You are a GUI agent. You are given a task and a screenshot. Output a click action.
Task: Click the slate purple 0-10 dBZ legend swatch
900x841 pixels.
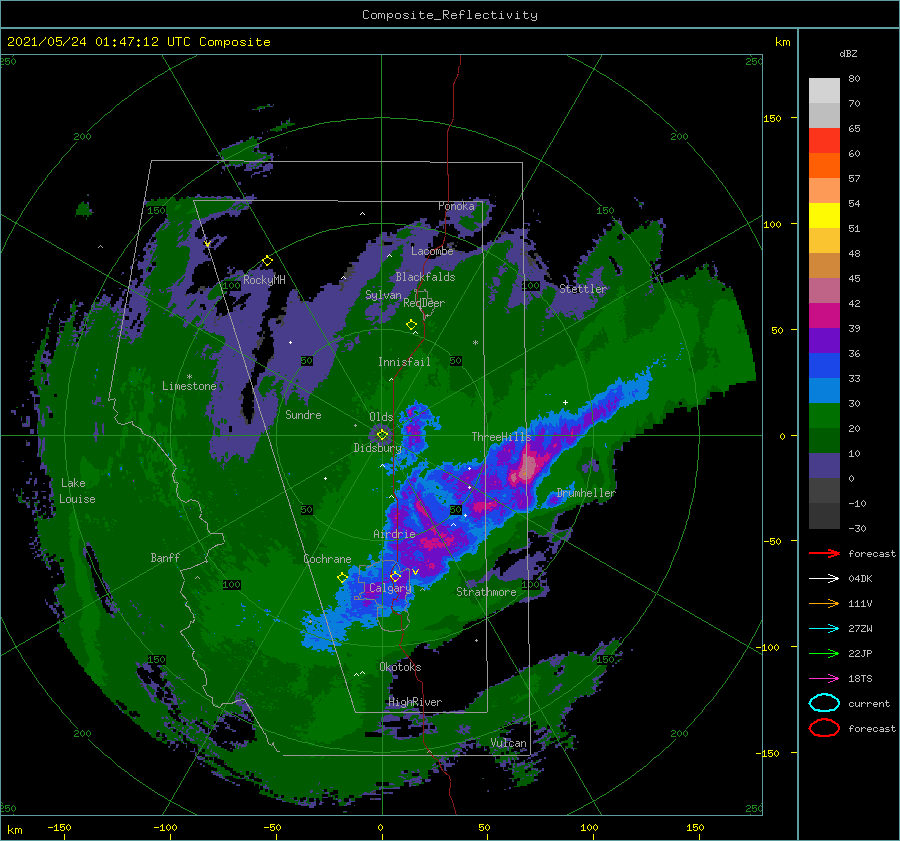[x=824, y=466]
